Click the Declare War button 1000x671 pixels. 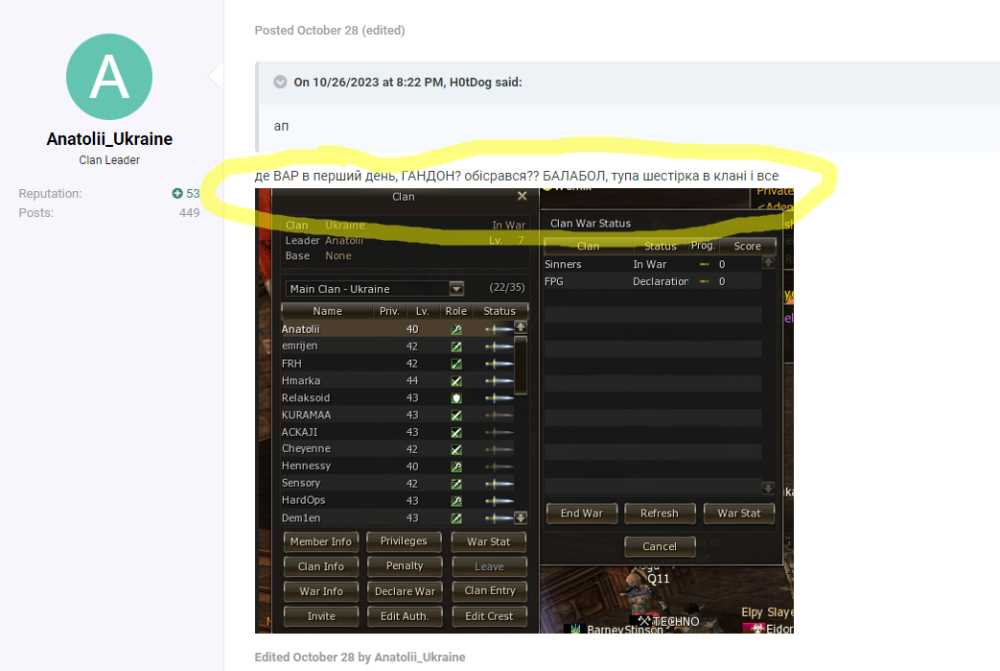[x=405, y=591]
